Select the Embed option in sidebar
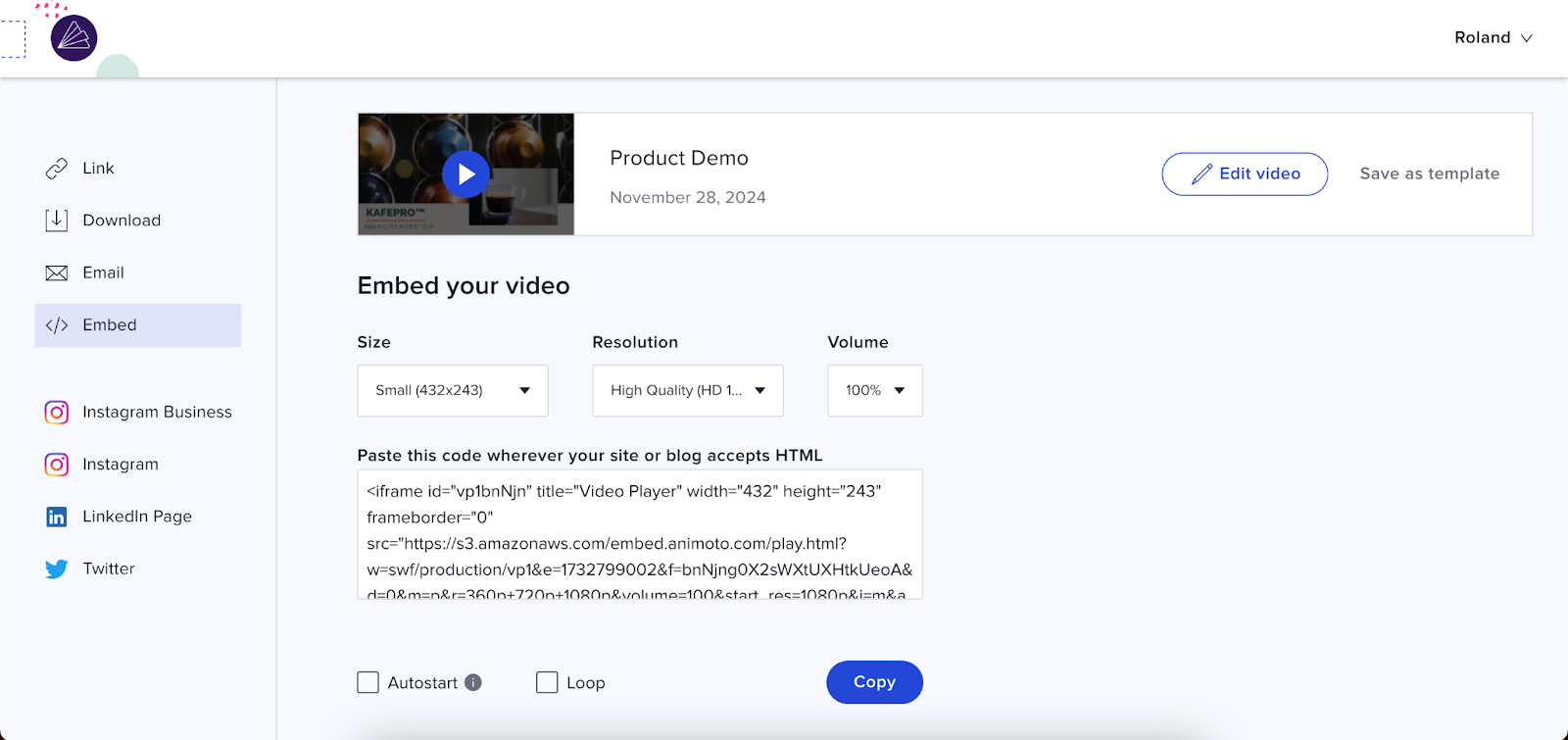Image resolution: width=1568 pixels, height=740 pixels. click(x=138, y=325)
